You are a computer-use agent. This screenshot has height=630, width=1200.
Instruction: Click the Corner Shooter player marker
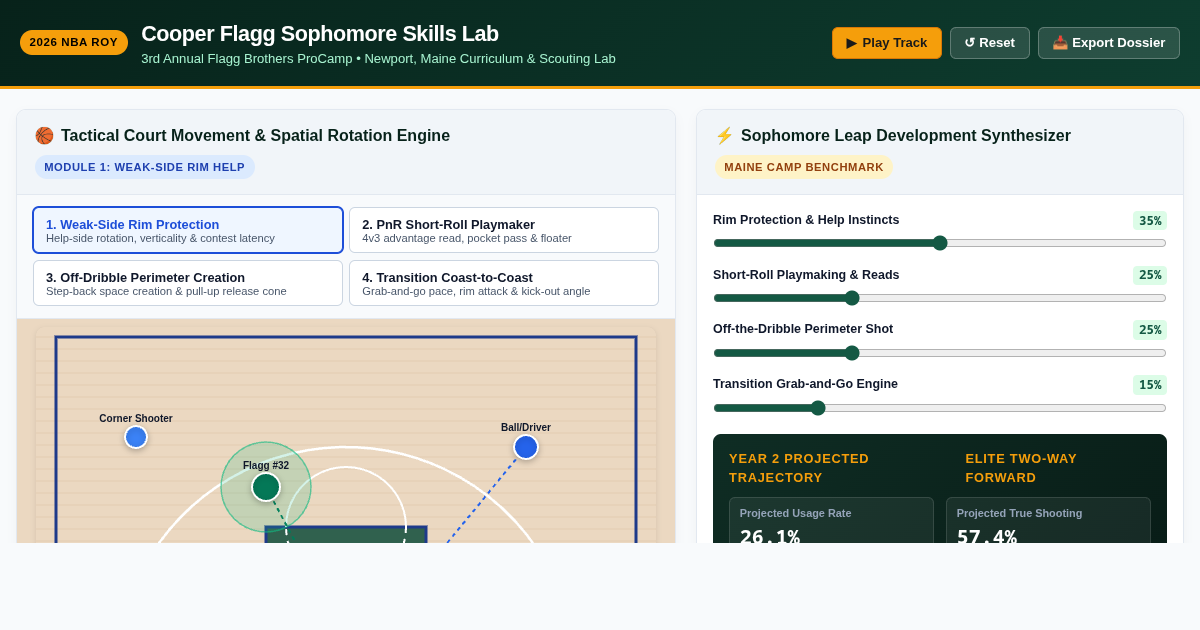(136, 437)
